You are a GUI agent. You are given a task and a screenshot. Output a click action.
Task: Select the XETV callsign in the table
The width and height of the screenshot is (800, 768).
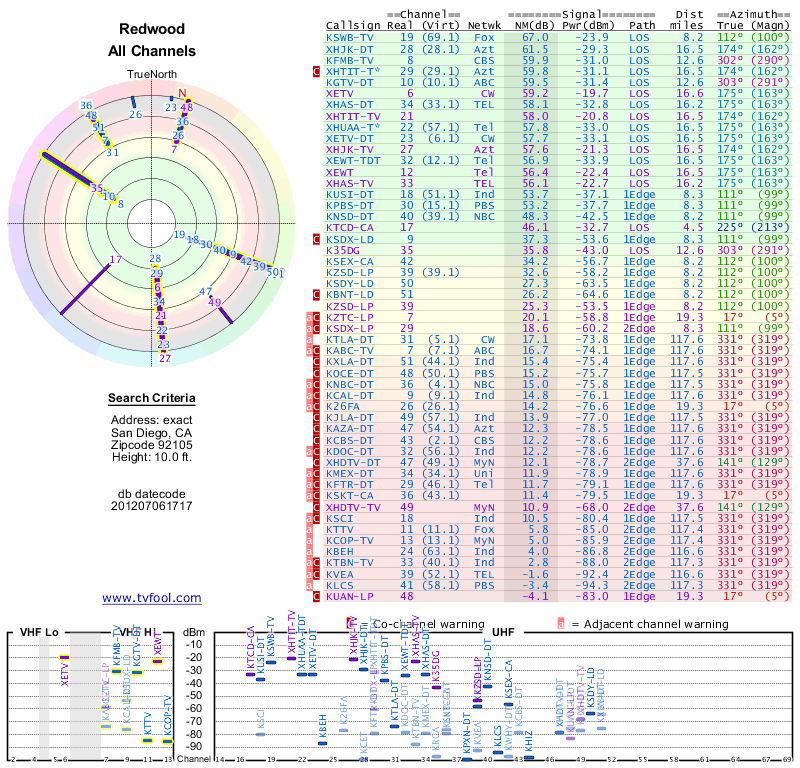pos(339,93)
